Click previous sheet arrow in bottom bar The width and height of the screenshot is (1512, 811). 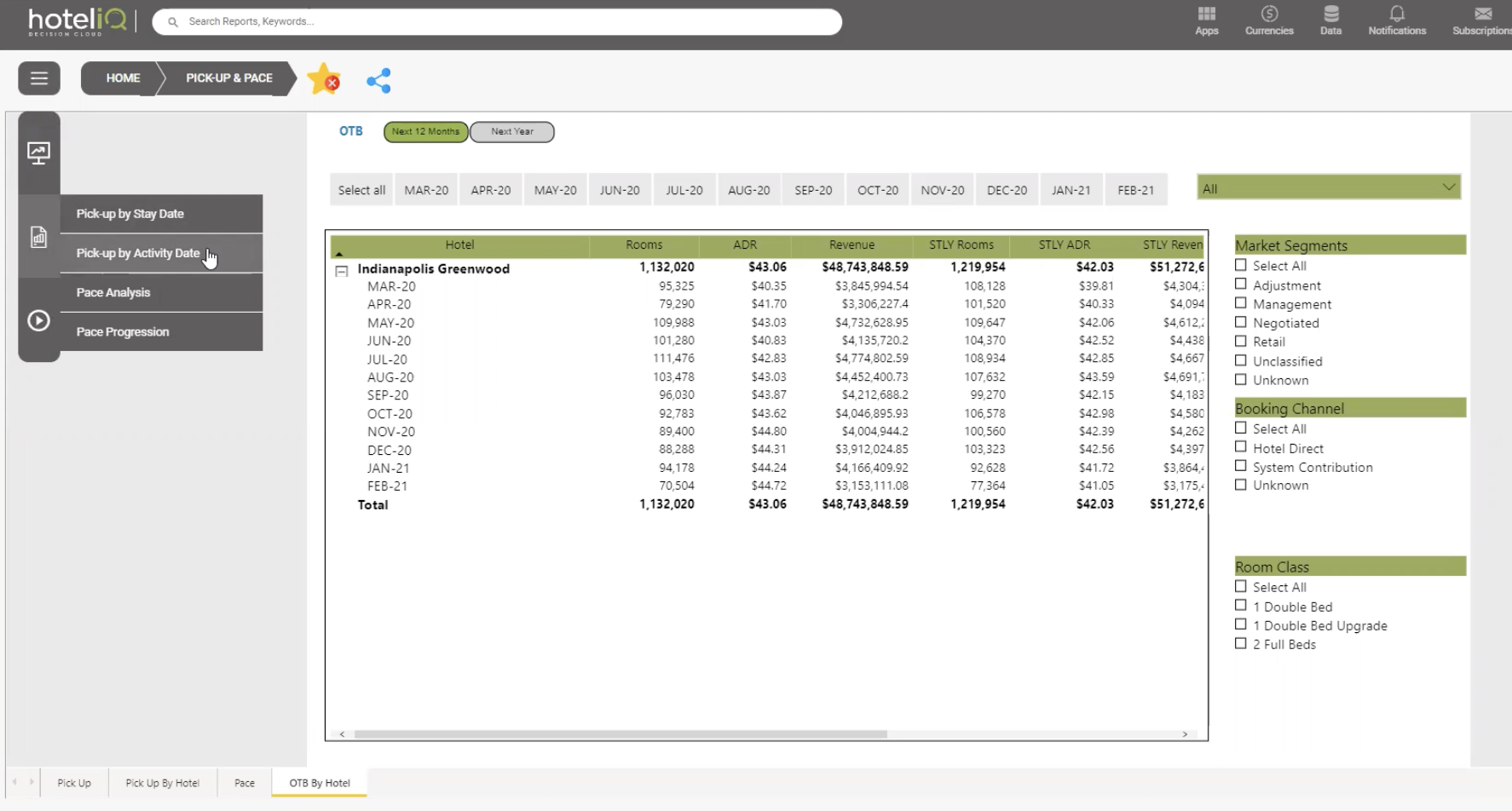tap(14, 782)
